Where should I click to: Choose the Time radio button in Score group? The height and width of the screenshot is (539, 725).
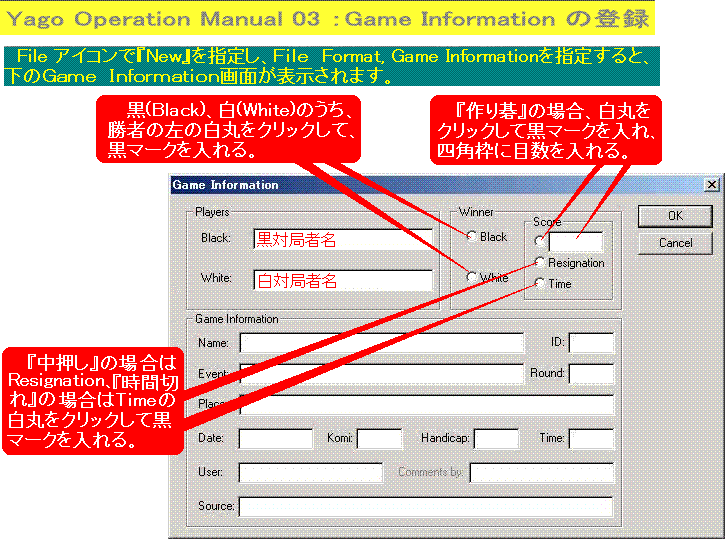click(539, 283)
